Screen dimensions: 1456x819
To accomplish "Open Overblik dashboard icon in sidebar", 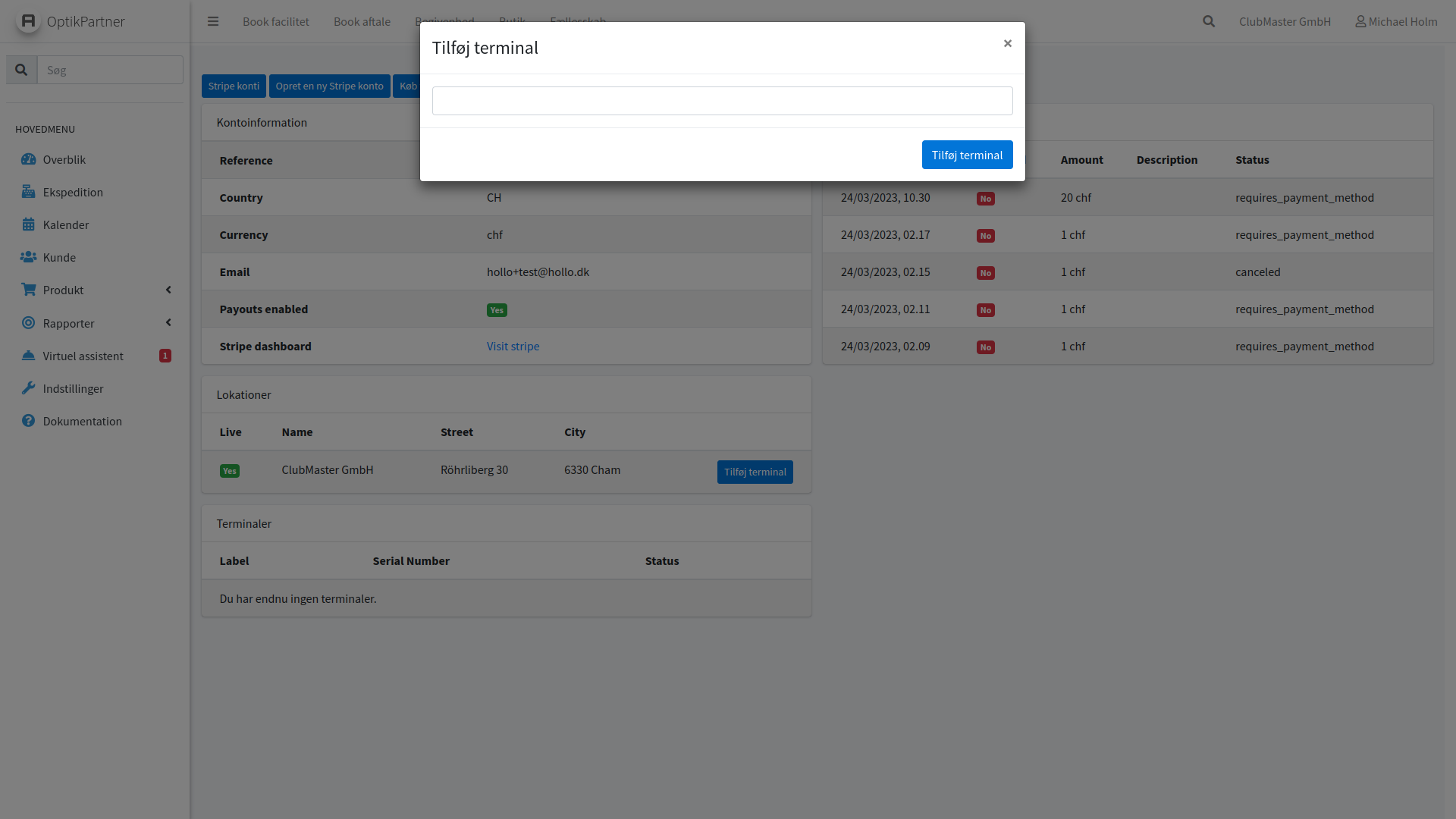I will pos(29,159).
